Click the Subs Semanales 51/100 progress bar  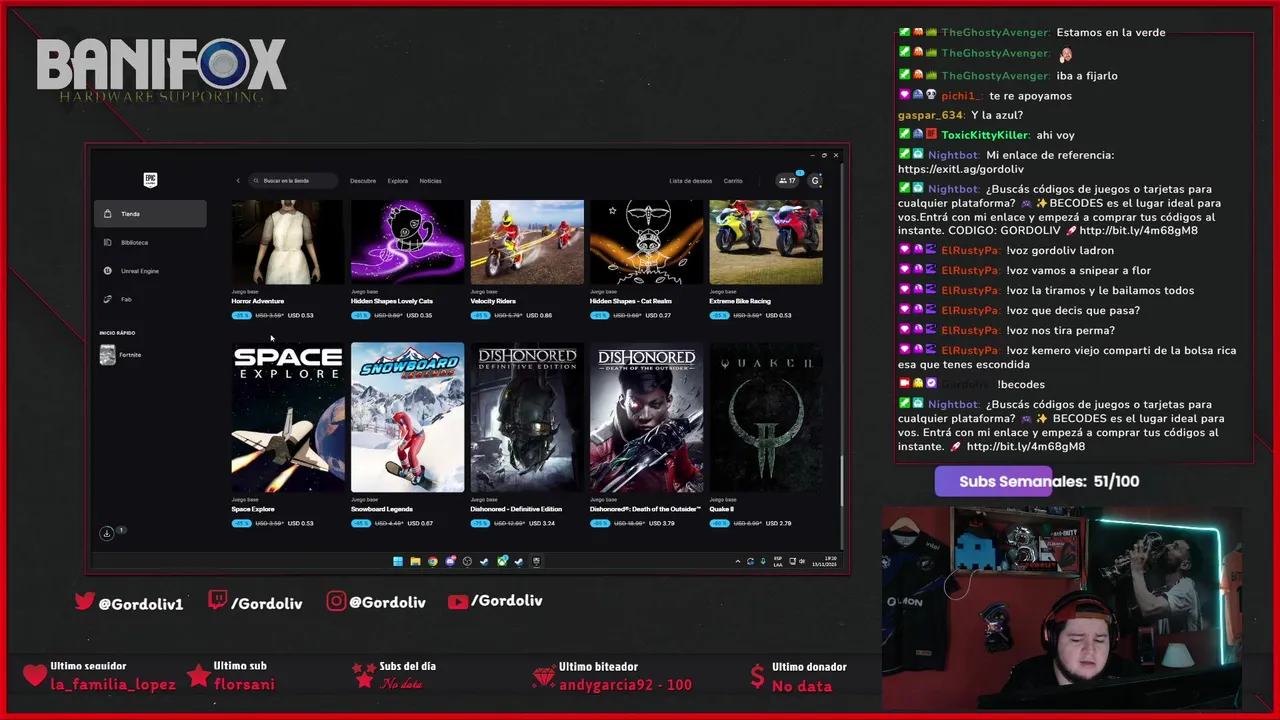click(x=1038, y=481)
